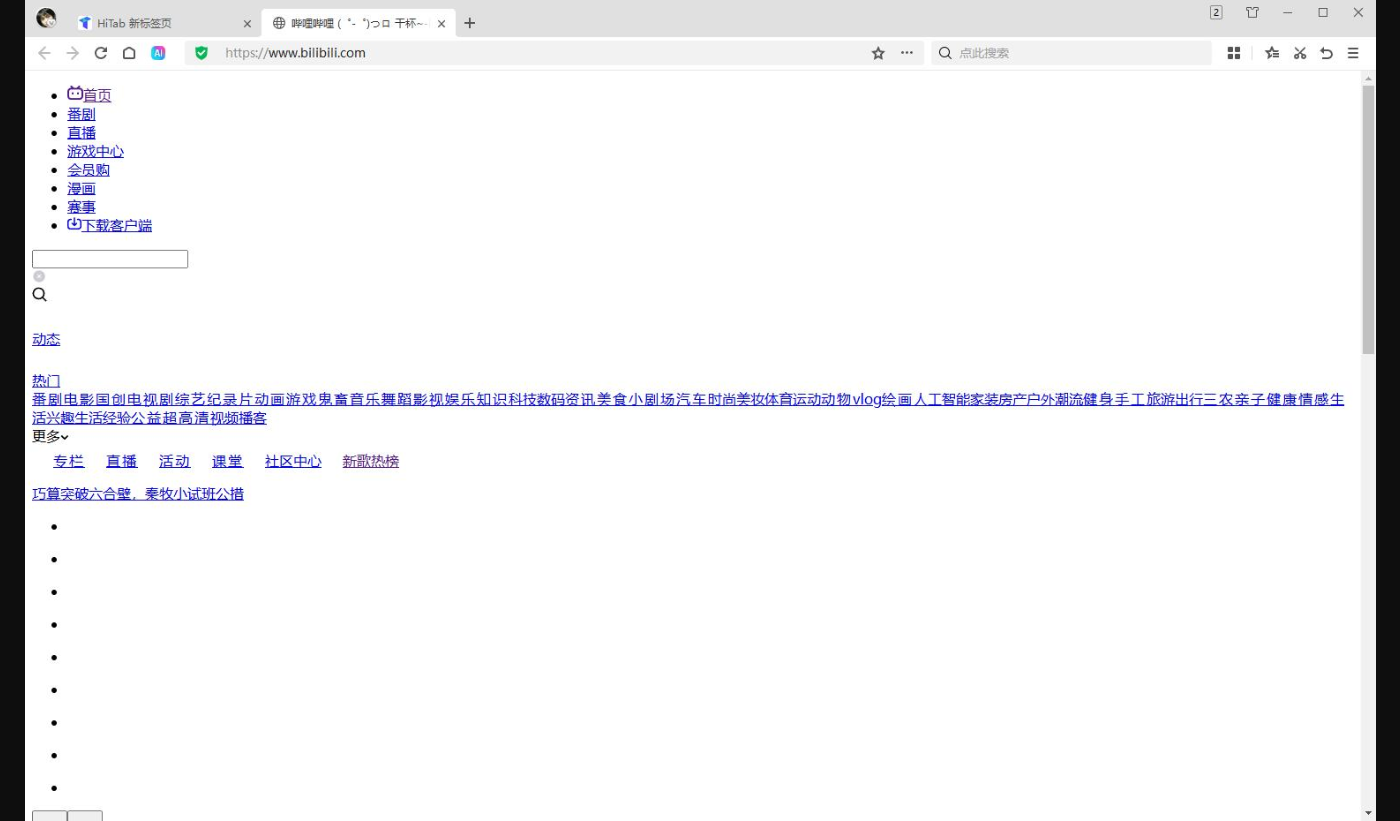This screenshot has width=1400, height=821.
Task: Open the 下载客户端 link
Action: 109,225
